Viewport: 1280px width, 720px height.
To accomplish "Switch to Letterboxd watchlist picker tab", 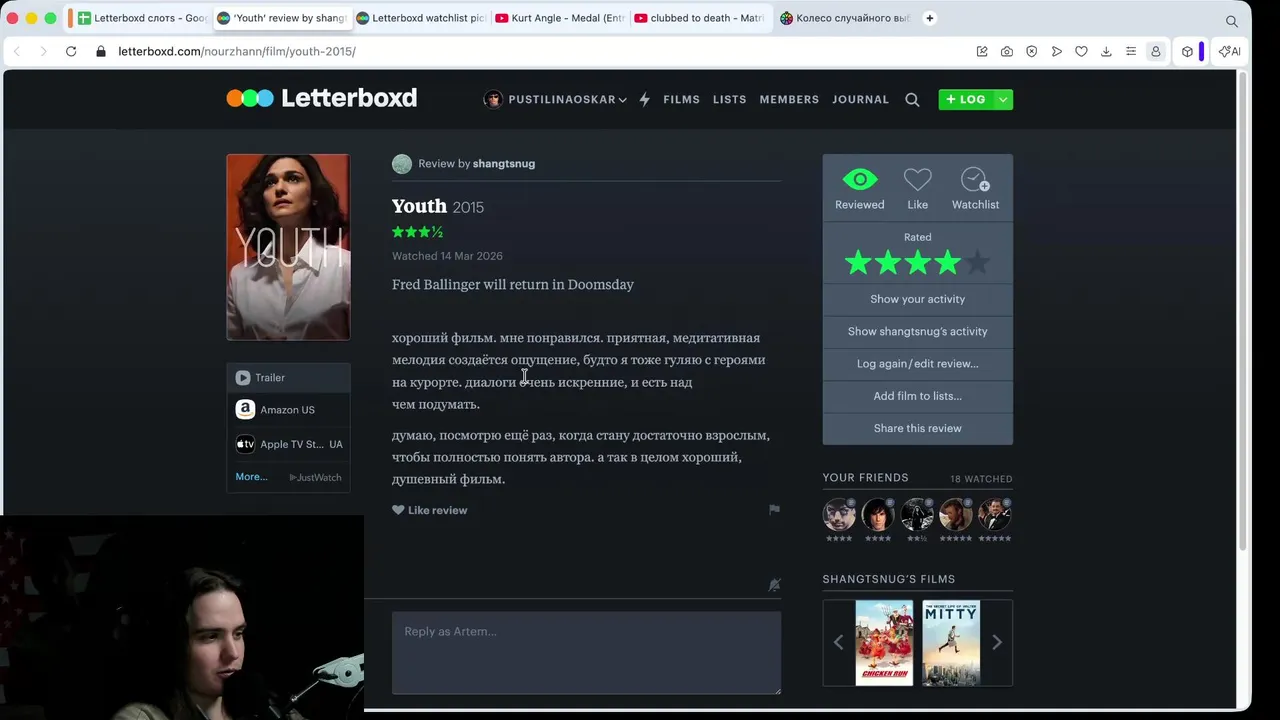I will coord(421,18).
